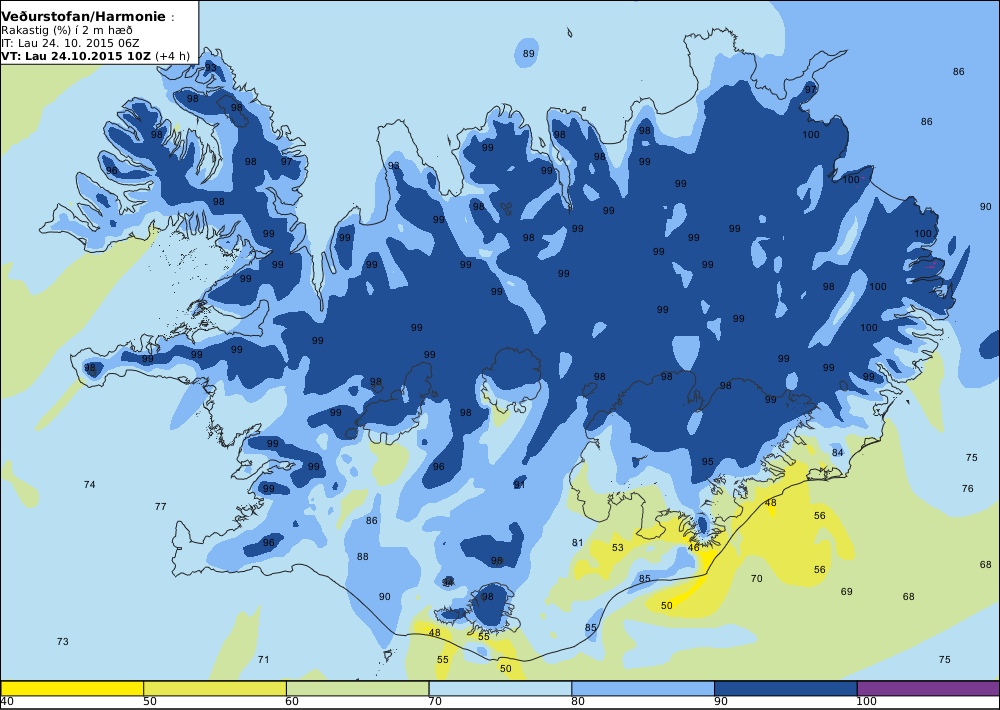This screenshot has width=1000, height=710.
Task: Select the 'IT: Lau 24. 10. 2015 06Z' line
Action: 70,43
